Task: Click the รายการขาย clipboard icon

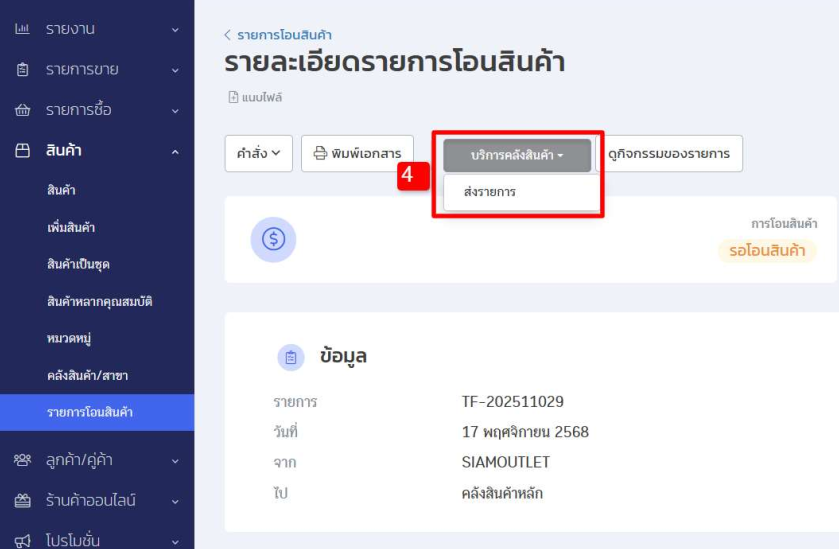Action: (22, 70)
